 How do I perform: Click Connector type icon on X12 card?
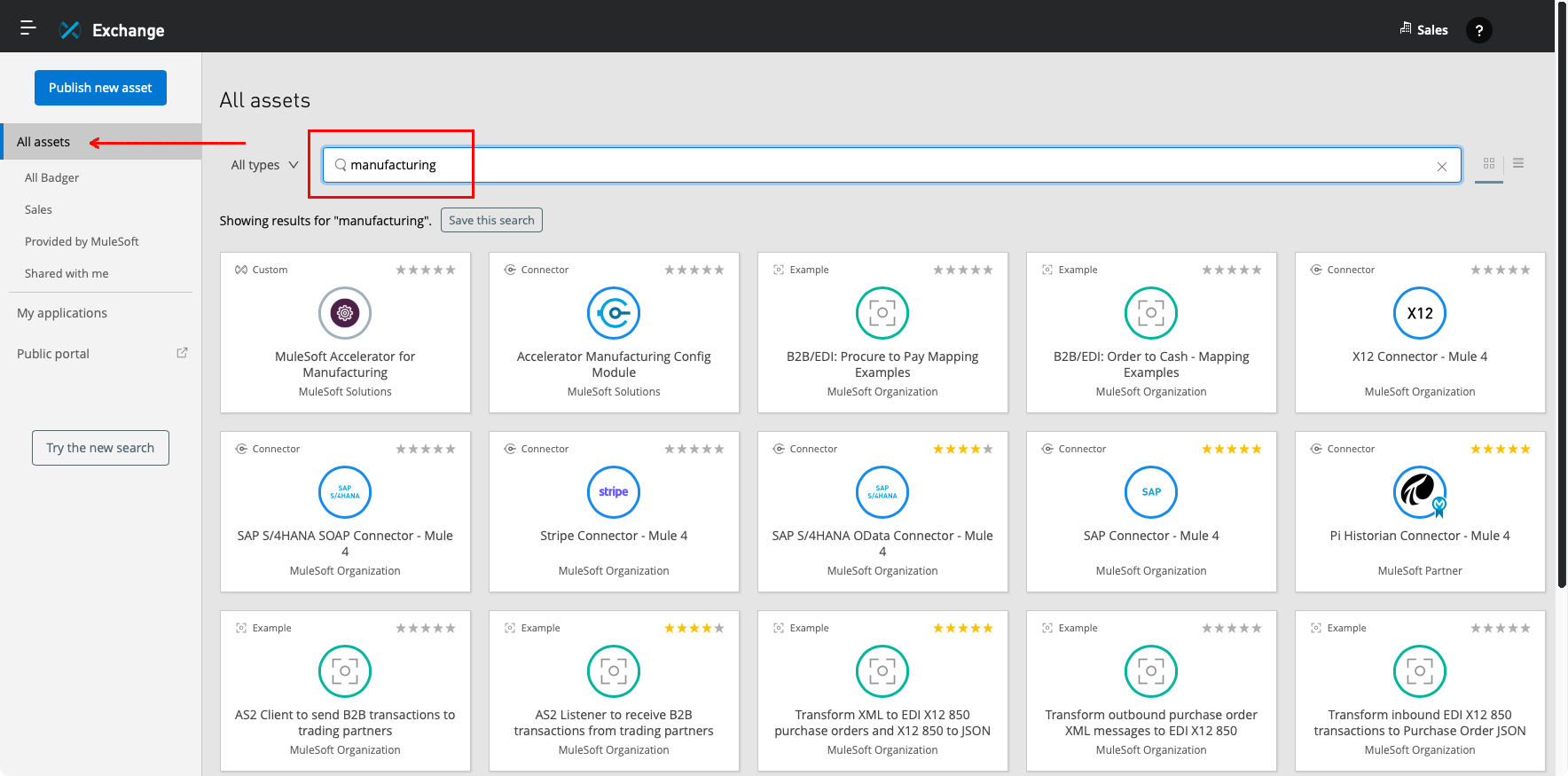[1316, 270]
